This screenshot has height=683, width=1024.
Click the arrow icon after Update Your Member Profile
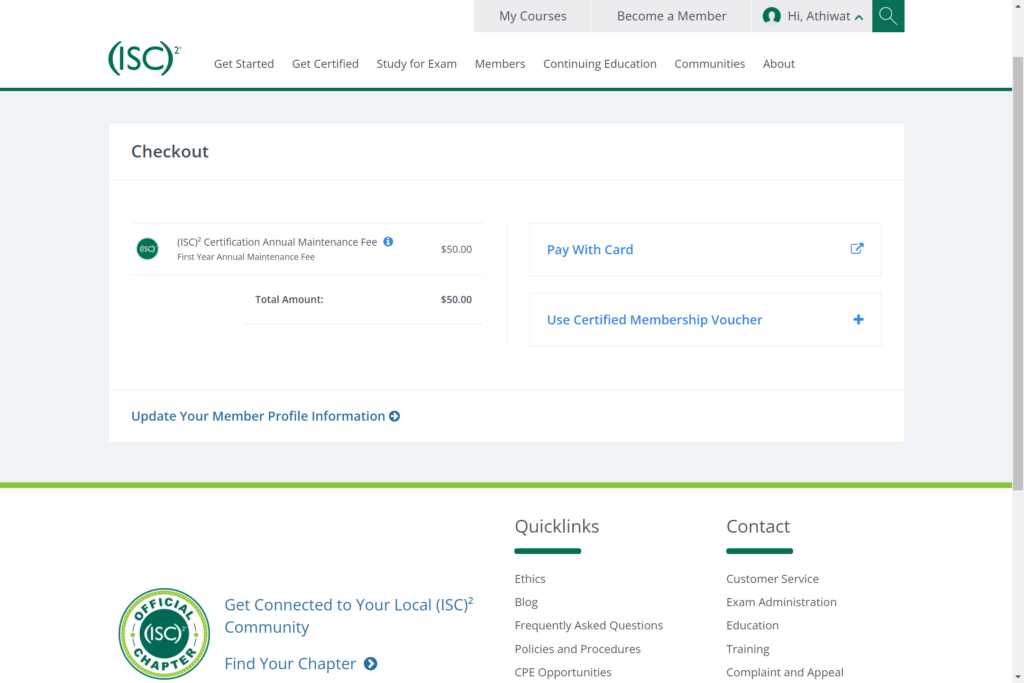coord(394,416)
